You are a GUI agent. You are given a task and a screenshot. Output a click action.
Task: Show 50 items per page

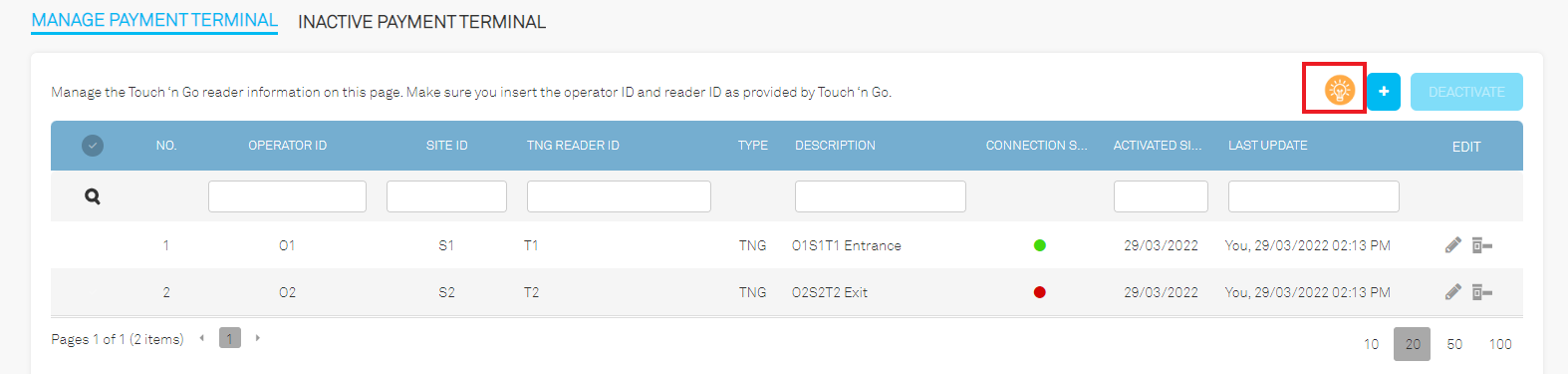point(1454,344)
